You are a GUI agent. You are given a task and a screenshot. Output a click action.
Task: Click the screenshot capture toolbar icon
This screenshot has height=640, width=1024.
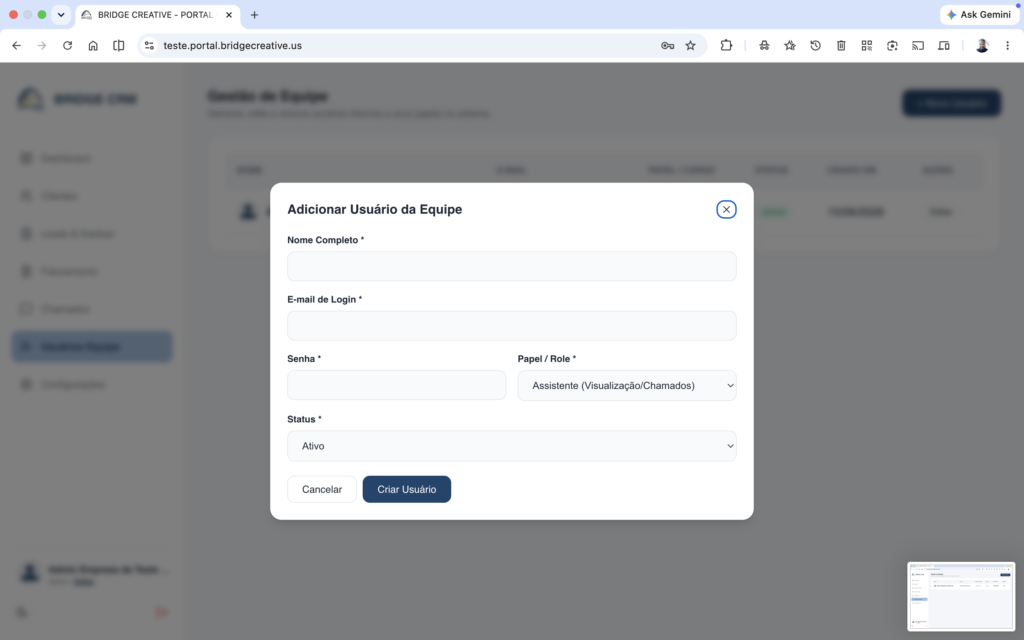[892, 46]
